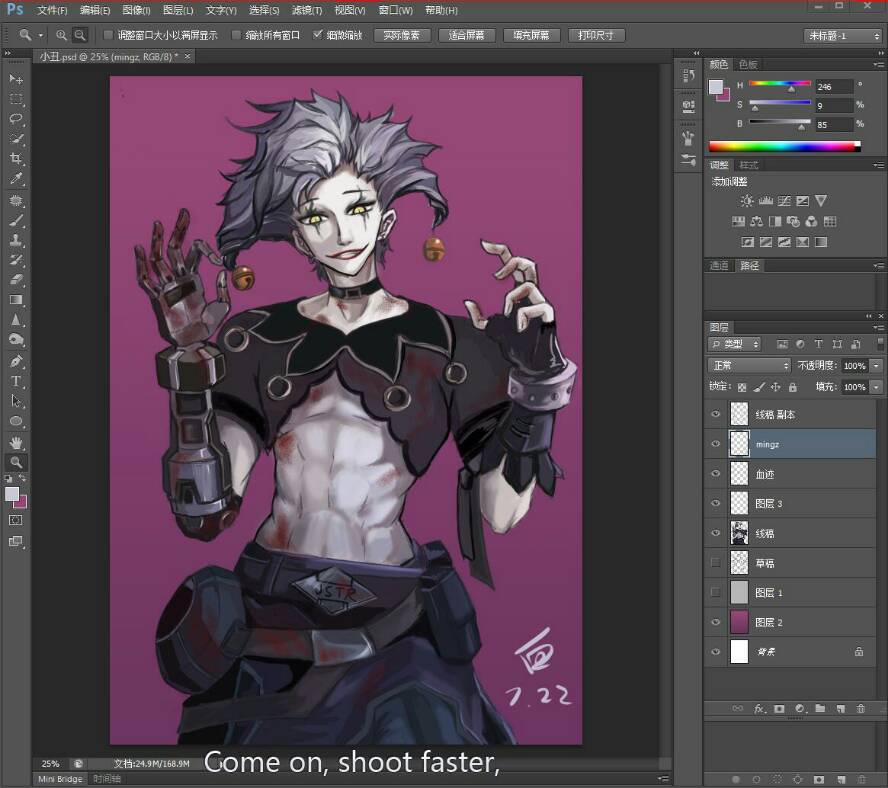Image resolution: width=888 pixels, height=788 pixels.
Task: Click the delete layer trash icon
Action: [860, 708]
